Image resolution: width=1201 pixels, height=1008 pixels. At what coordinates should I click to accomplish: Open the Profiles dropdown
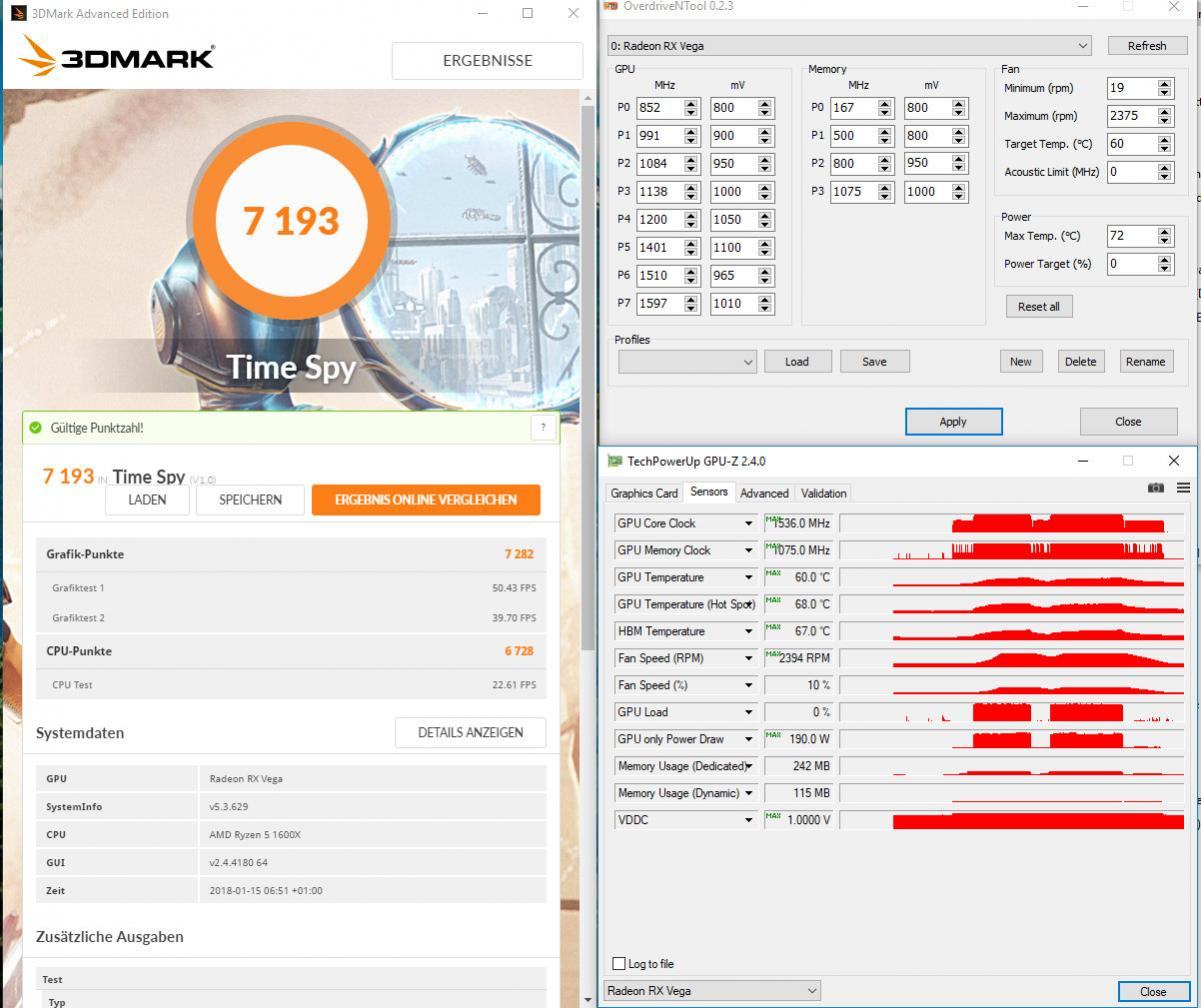point(687,362)
